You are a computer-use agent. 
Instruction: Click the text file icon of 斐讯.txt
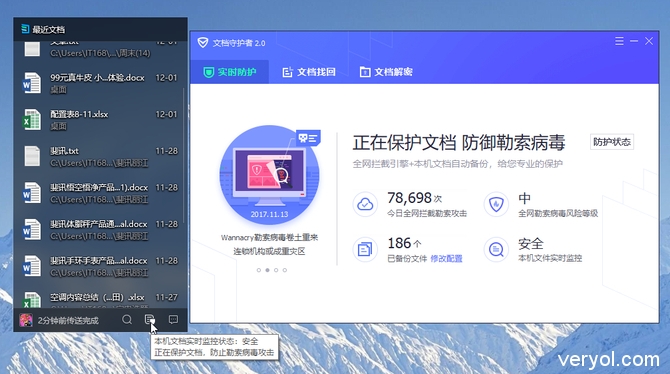click(x=32, y=156)
